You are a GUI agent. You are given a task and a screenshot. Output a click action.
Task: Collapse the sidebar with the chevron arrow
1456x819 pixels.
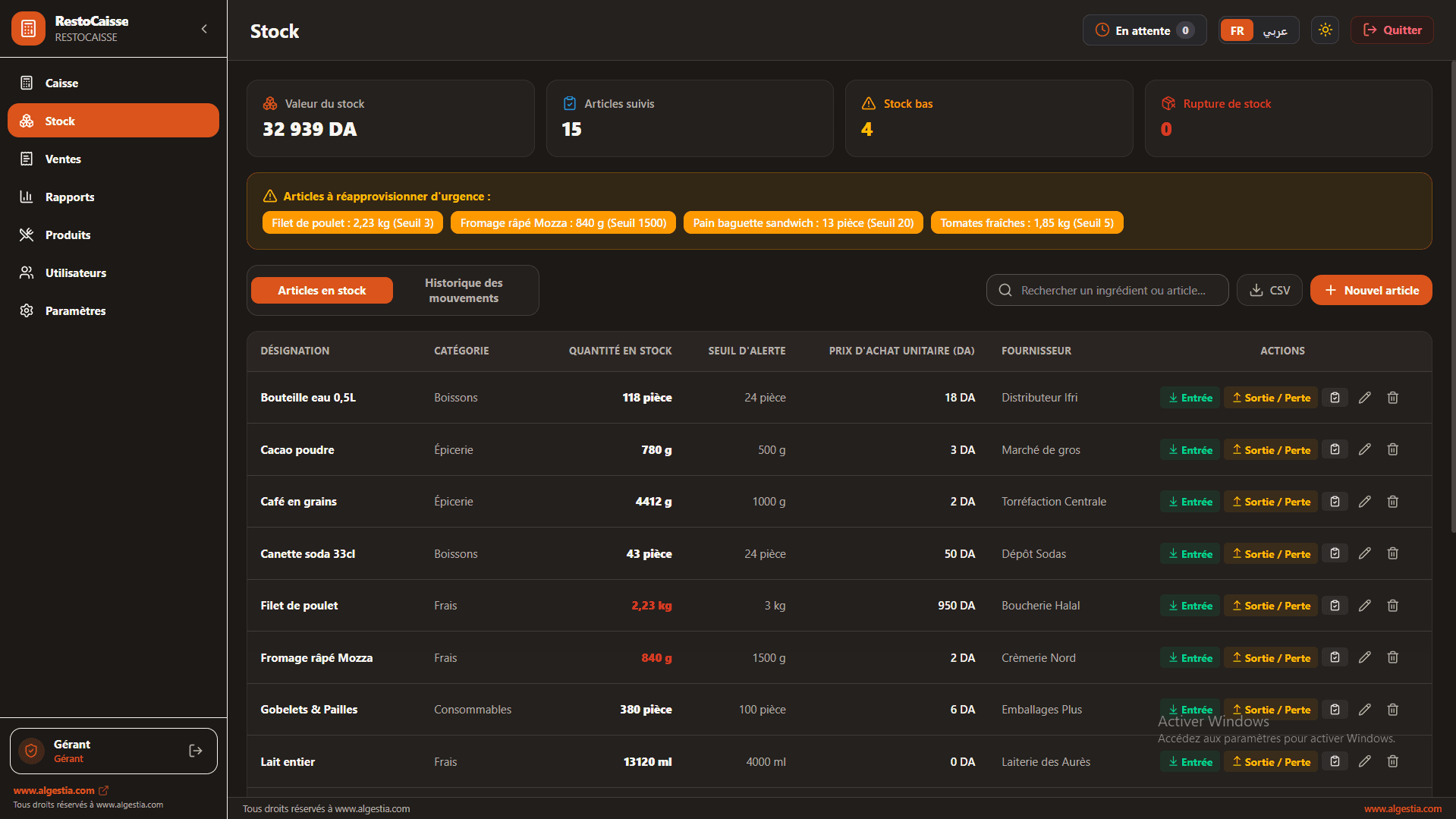click(204, 29)
